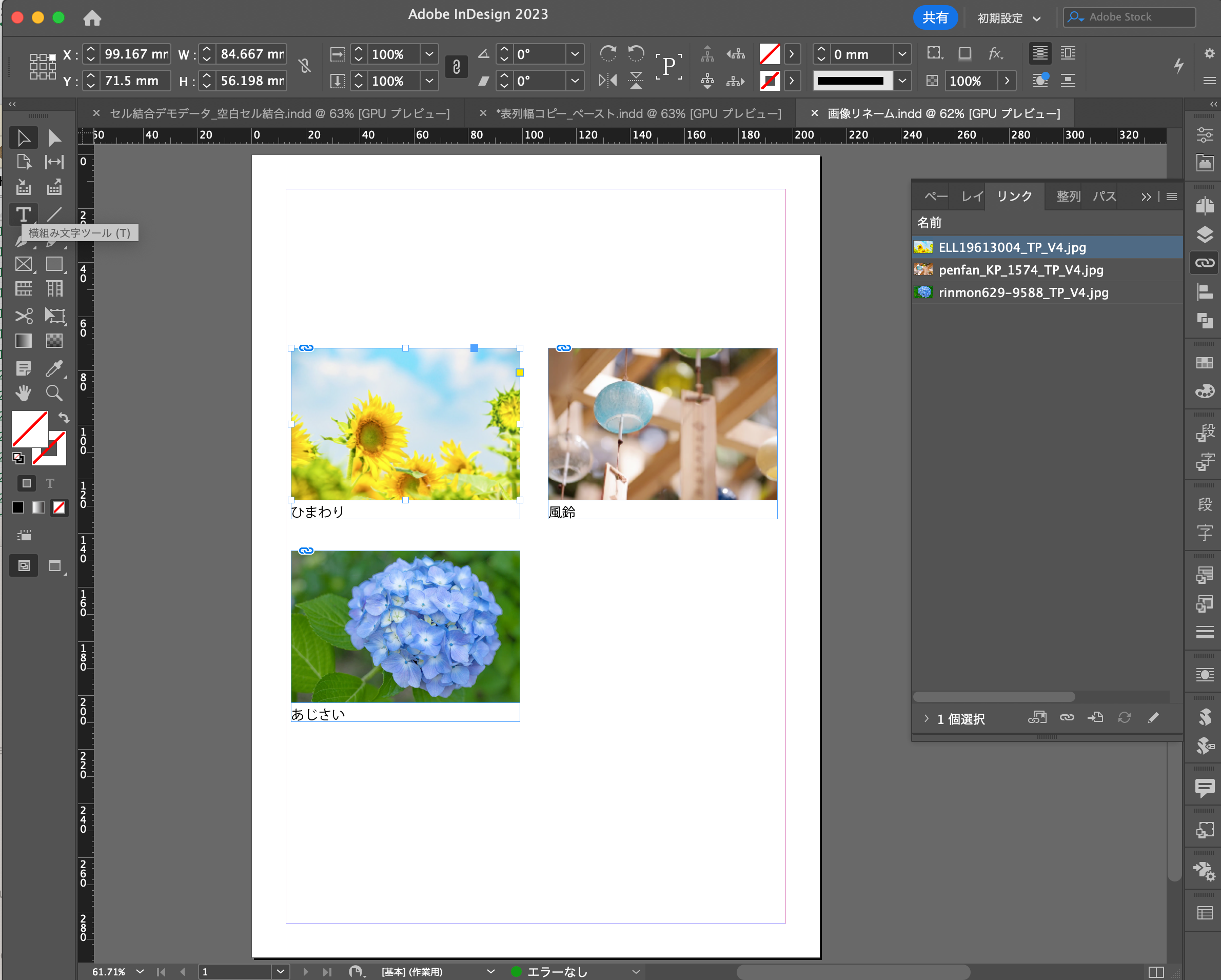Apply gradient swatch
This screenshot has height=980, width=1221.
tap(38, 507)
